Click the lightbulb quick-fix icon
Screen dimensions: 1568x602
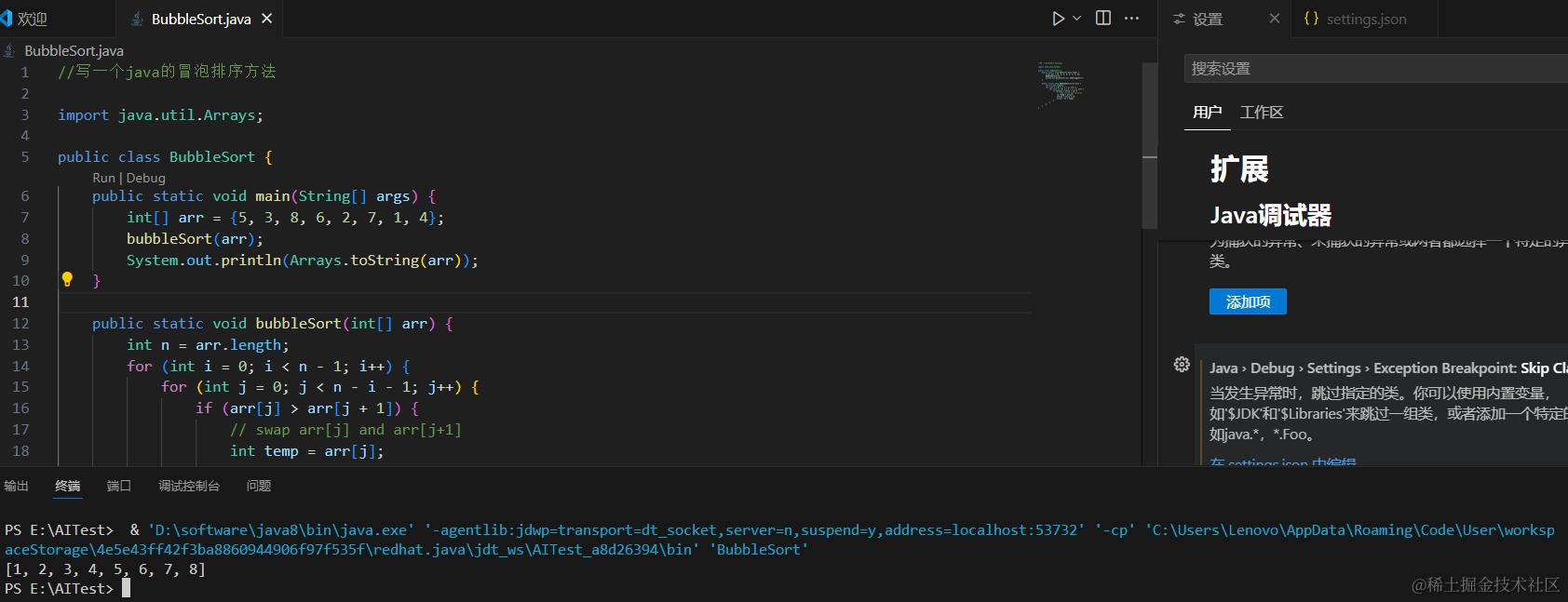pyautogui.click(x=67, y=279)
